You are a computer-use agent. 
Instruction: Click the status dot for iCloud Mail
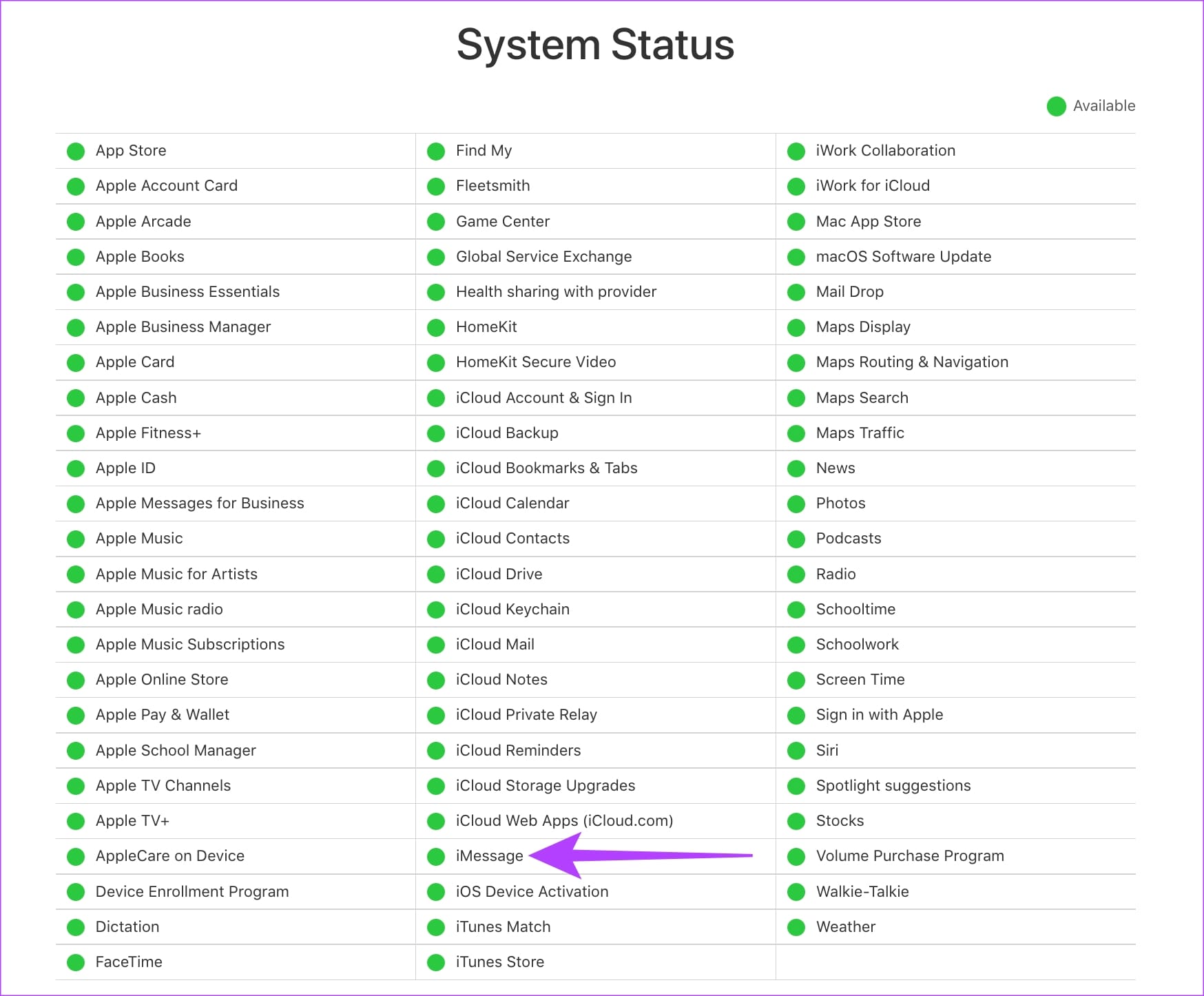436,645
